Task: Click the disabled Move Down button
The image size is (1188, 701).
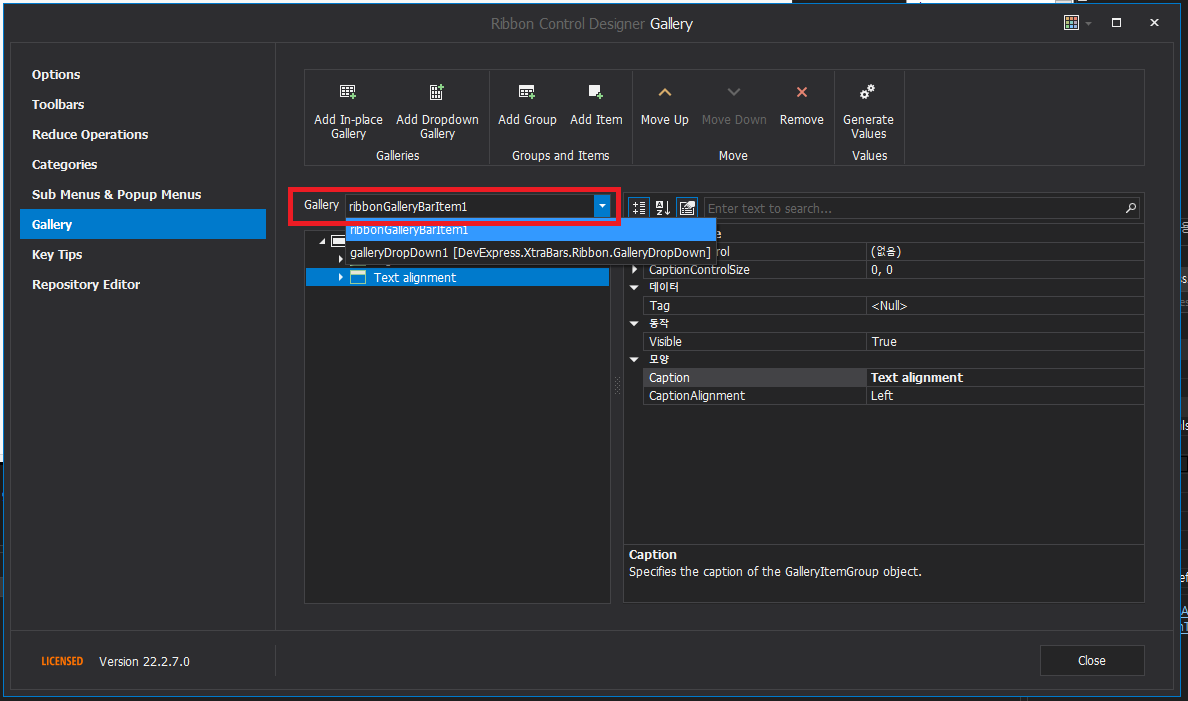Action: tap(733, 105)
